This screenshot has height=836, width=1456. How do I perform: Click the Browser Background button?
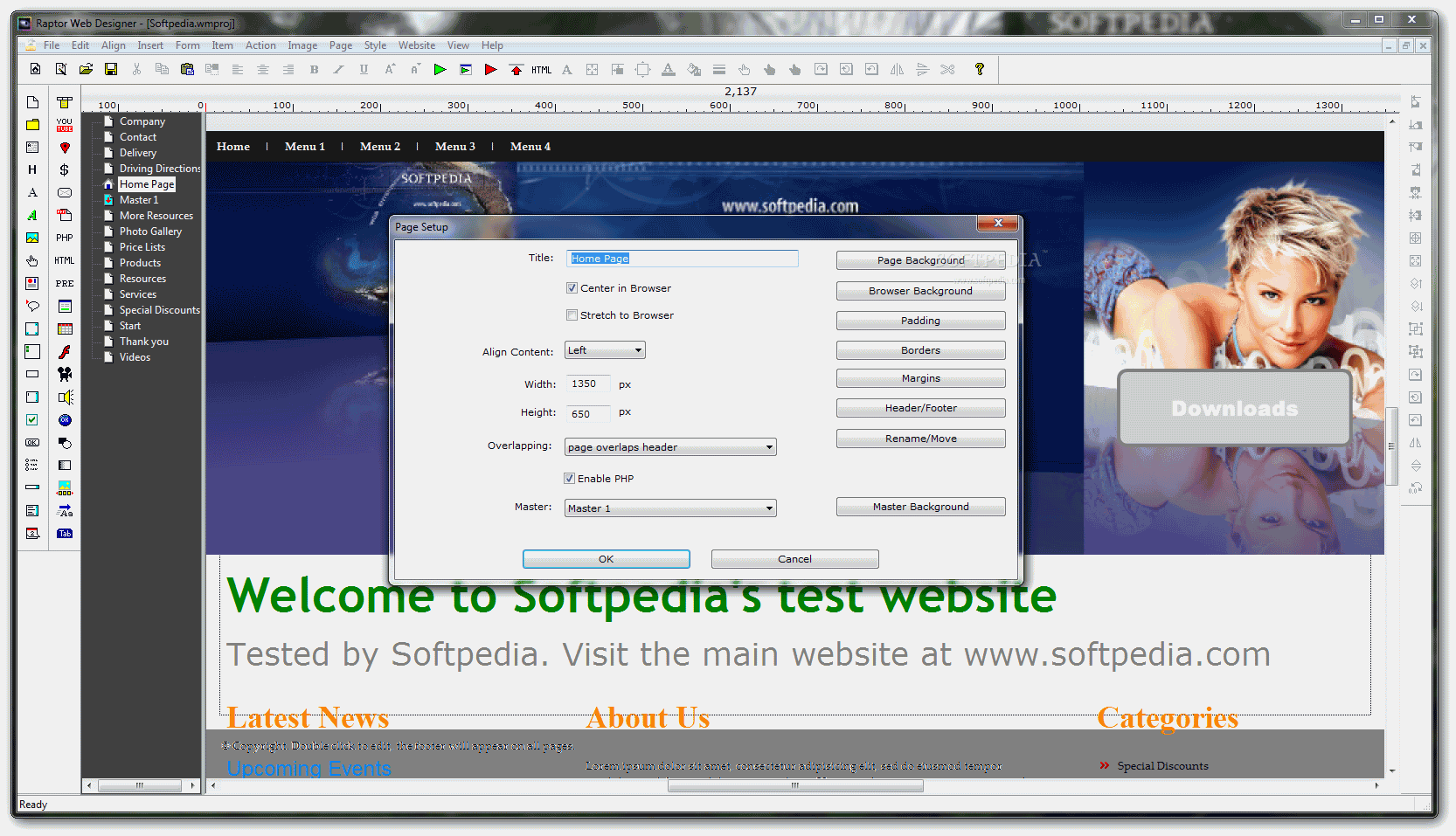point(921,291)
